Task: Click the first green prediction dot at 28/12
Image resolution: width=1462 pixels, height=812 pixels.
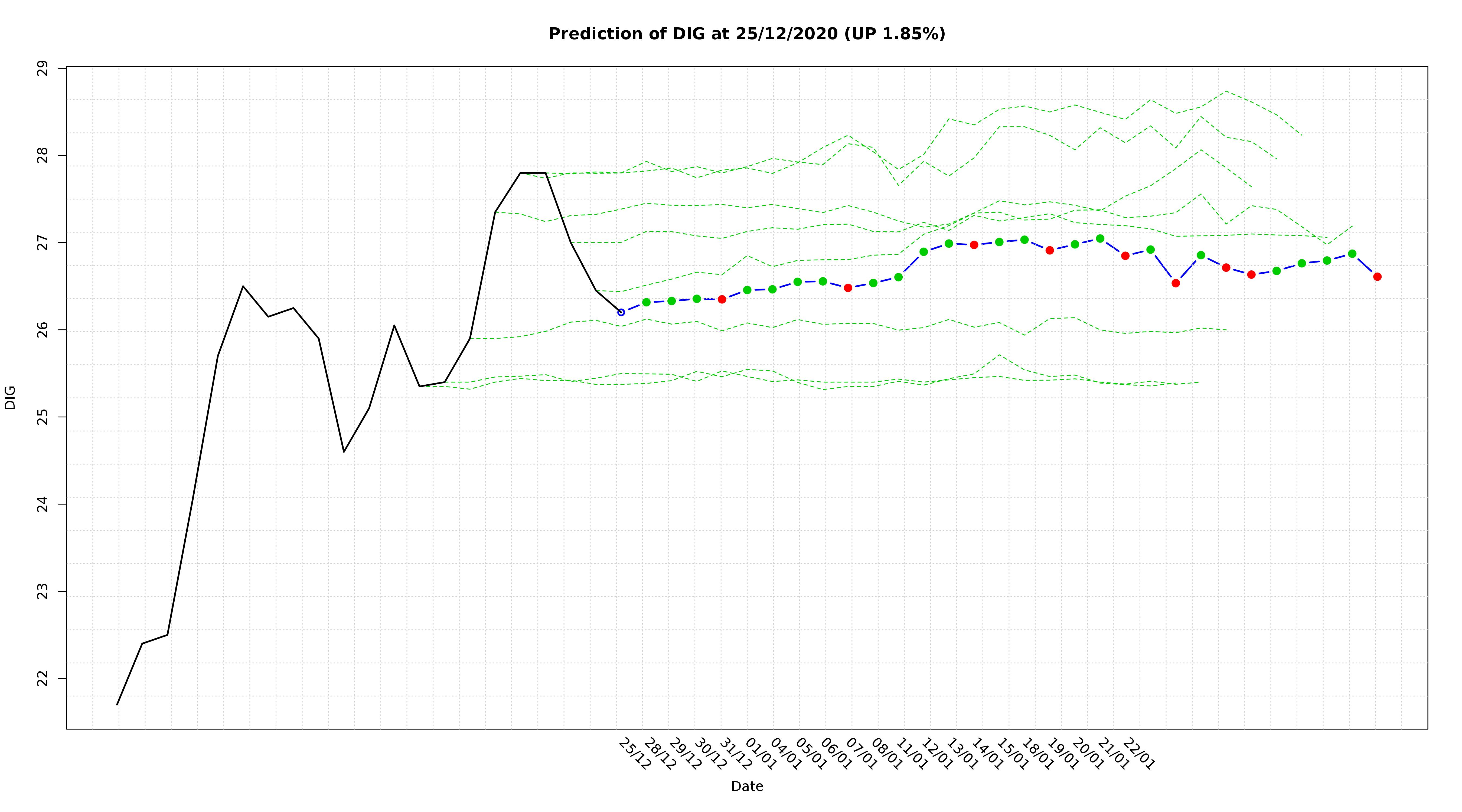Action: (x=646, y=302)
